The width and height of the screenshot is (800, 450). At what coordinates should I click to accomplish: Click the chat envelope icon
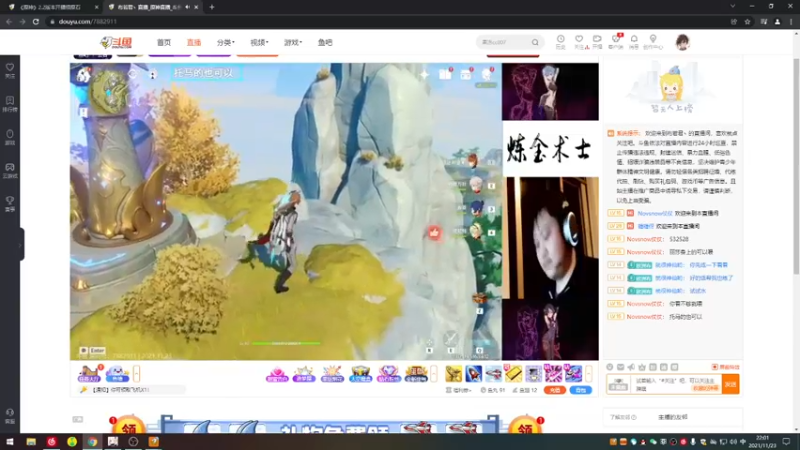(620, 367)
